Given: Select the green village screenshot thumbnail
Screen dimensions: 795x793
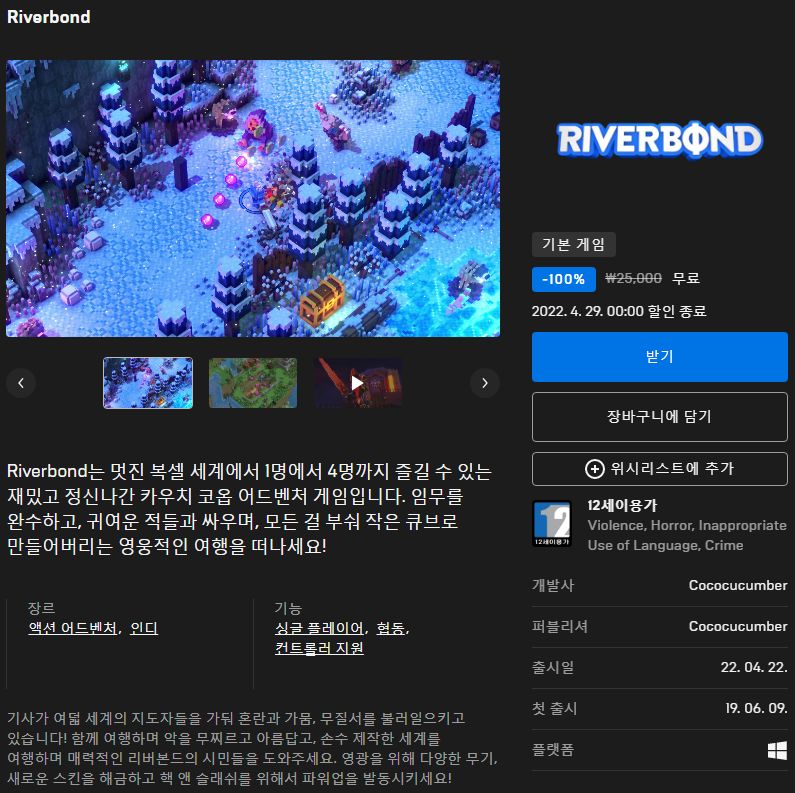Looking at the screenshot, I should 253,383.
